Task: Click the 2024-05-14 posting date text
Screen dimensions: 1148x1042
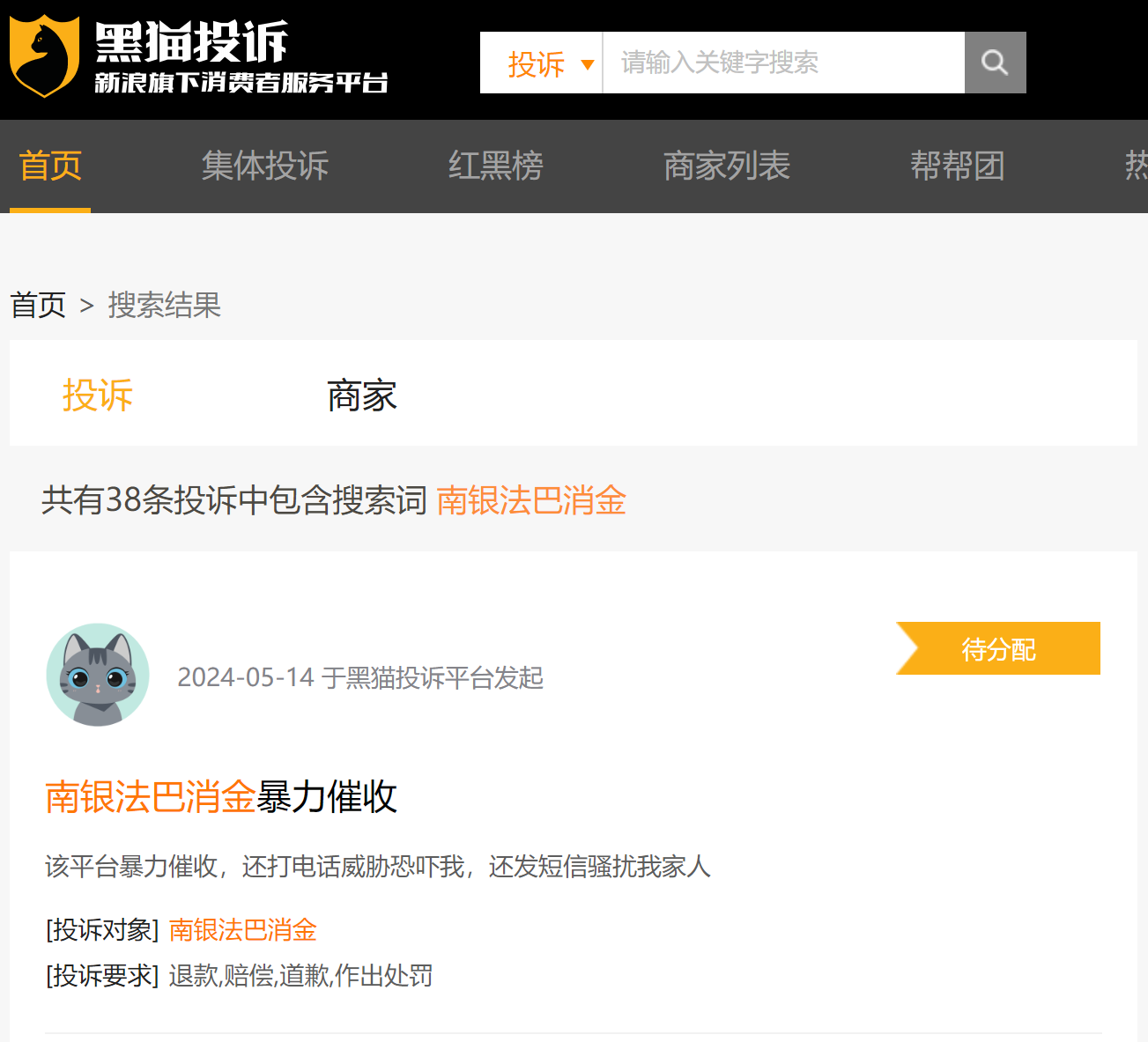Action: pyautogui.click(x=246, y=677)
